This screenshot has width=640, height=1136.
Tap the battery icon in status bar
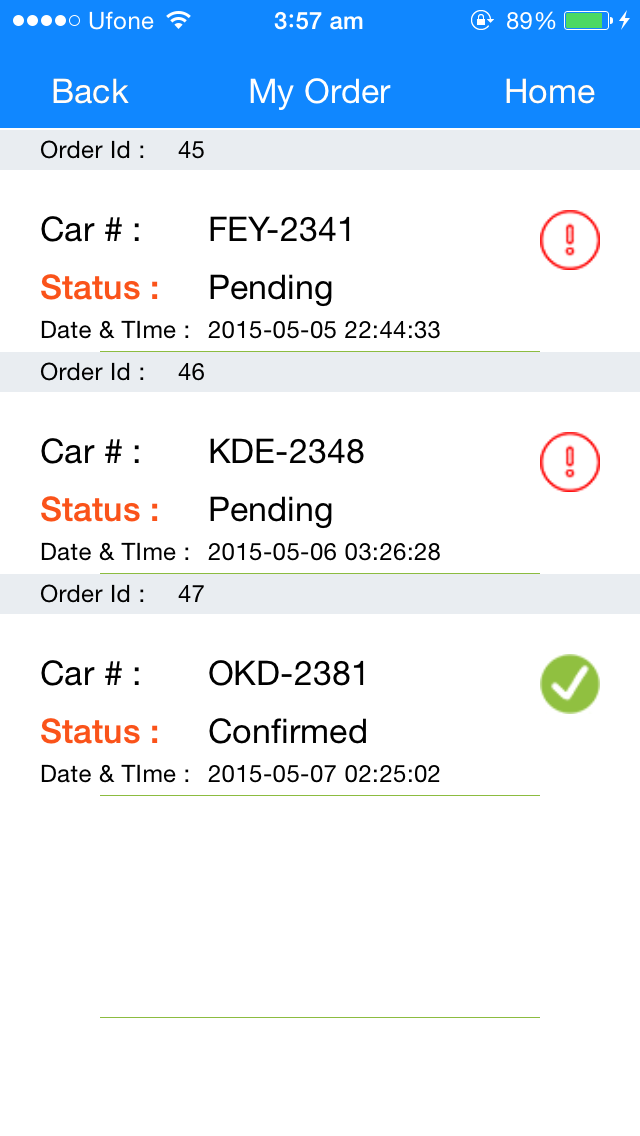[x=587, y=21]
